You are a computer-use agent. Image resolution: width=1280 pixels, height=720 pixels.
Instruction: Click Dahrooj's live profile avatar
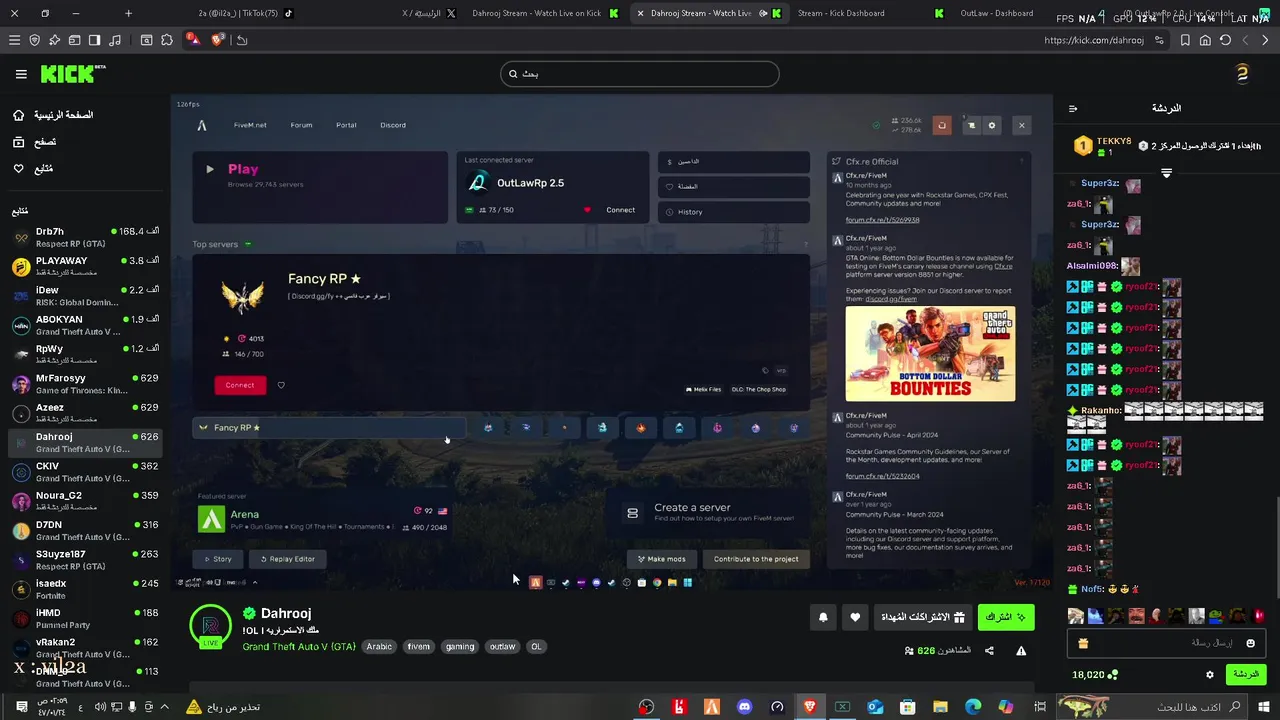point(210,626)
